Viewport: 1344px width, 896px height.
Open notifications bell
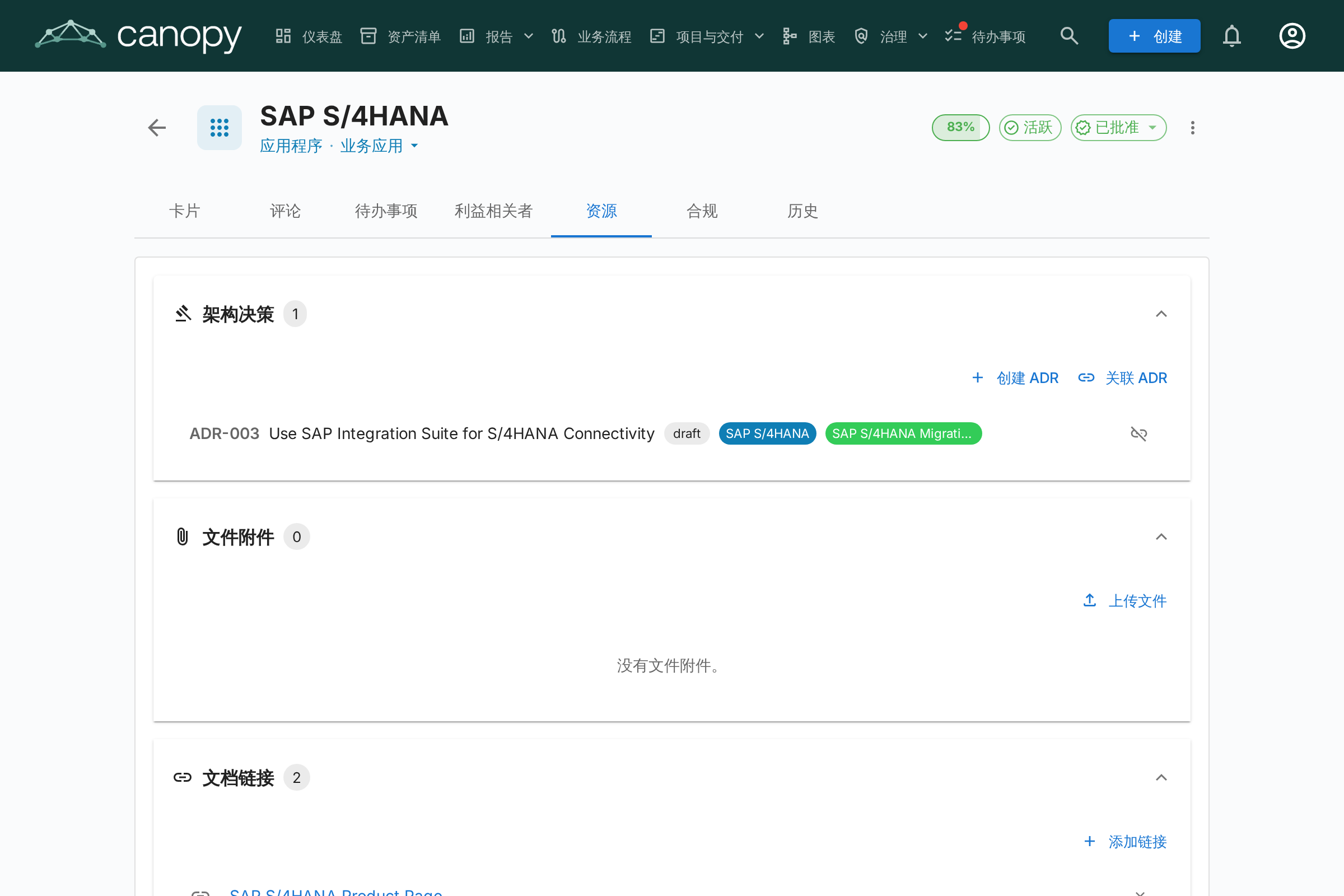1232,36
